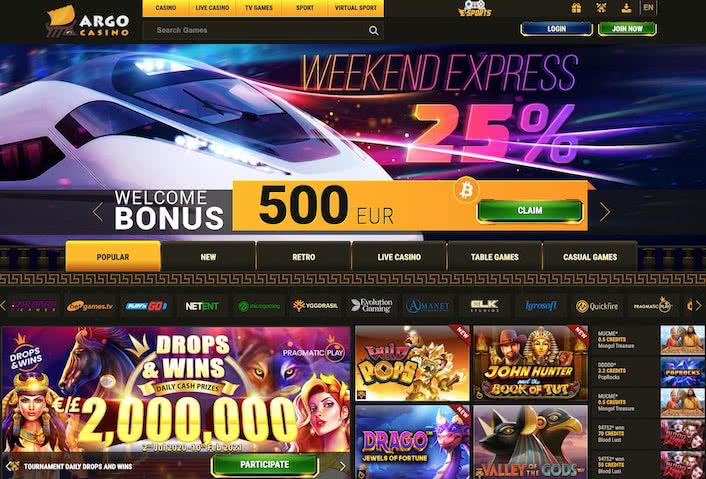The height and width of the screenshot is (479, 706).
Task: Open the Wild Pops game thumbnail
Action: pos(412,363)
